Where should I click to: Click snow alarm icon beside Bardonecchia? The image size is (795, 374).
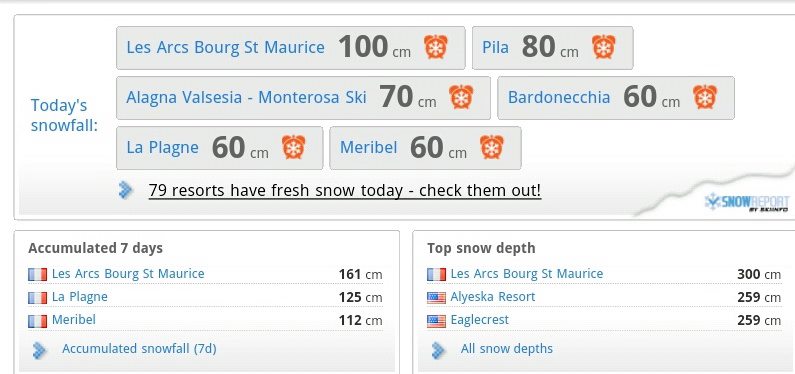[705, 97]
